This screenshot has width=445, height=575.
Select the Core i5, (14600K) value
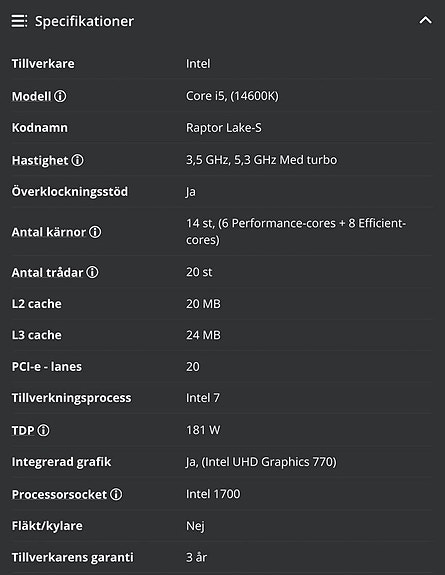pos(232,96)
